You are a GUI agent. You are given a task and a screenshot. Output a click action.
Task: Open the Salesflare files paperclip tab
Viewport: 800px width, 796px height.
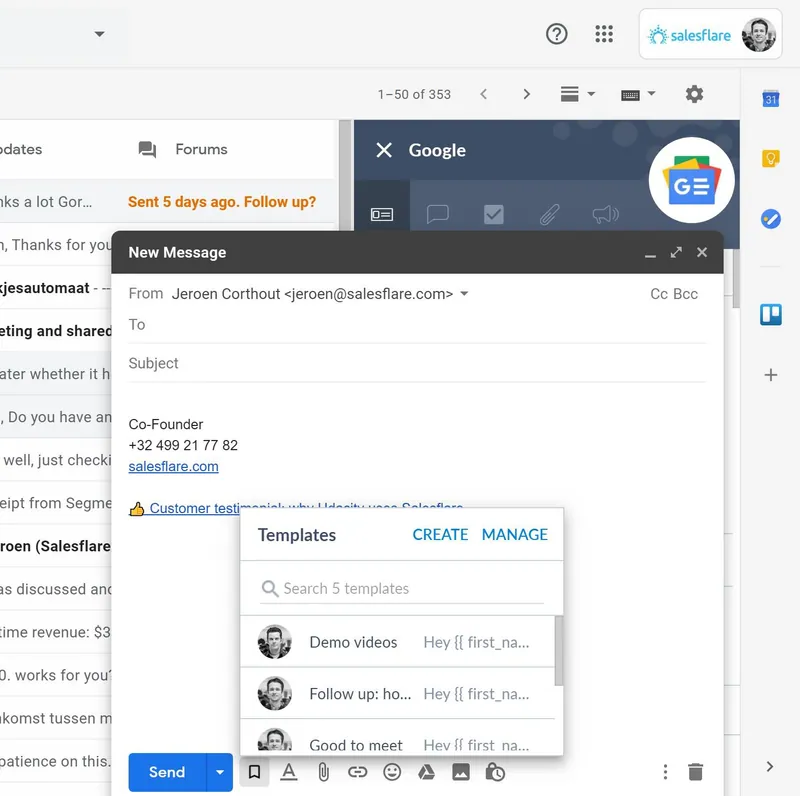(x=549, y=214)
